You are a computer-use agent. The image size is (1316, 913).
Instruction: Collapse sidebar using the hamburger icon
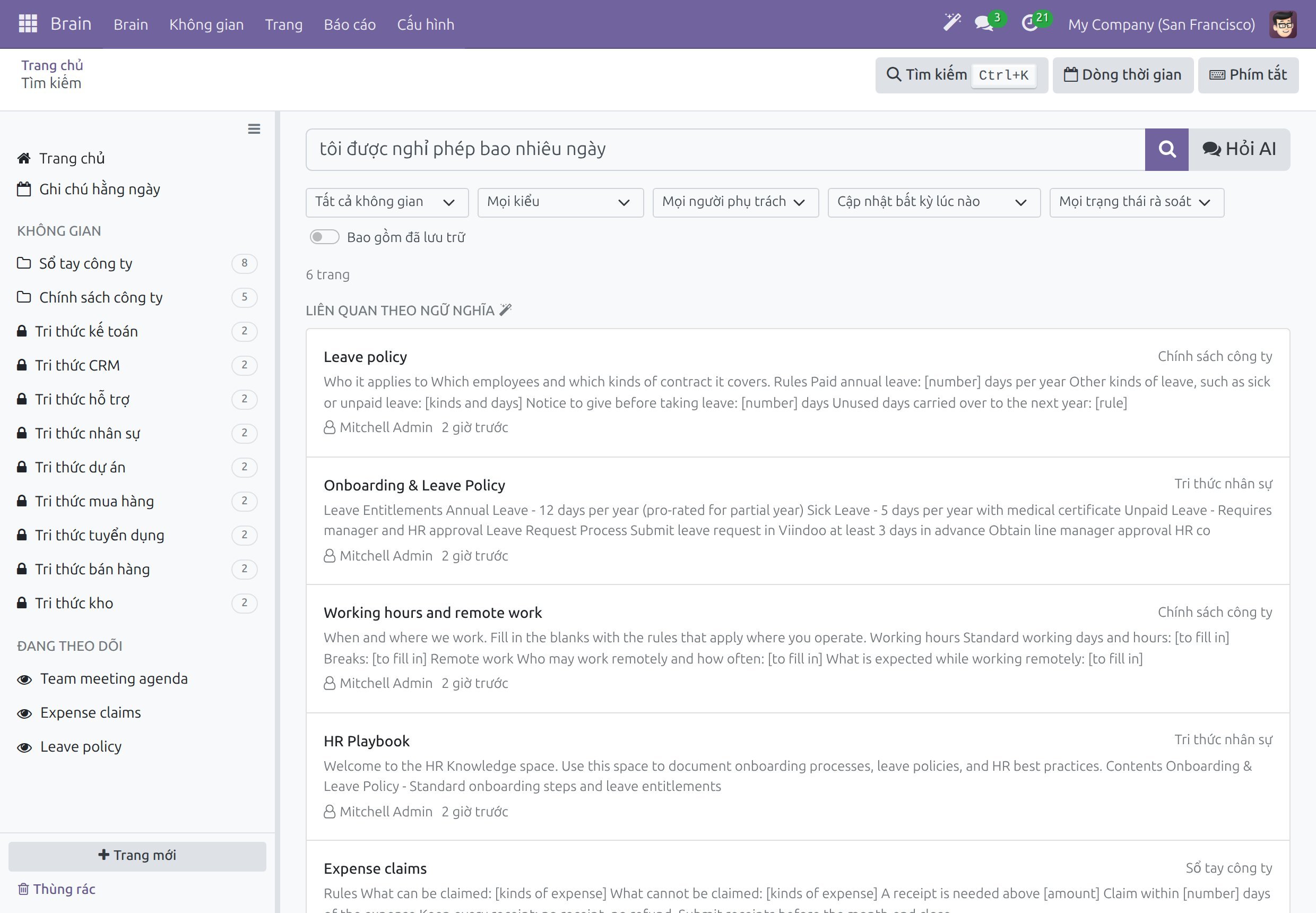[x=254, y=128]
